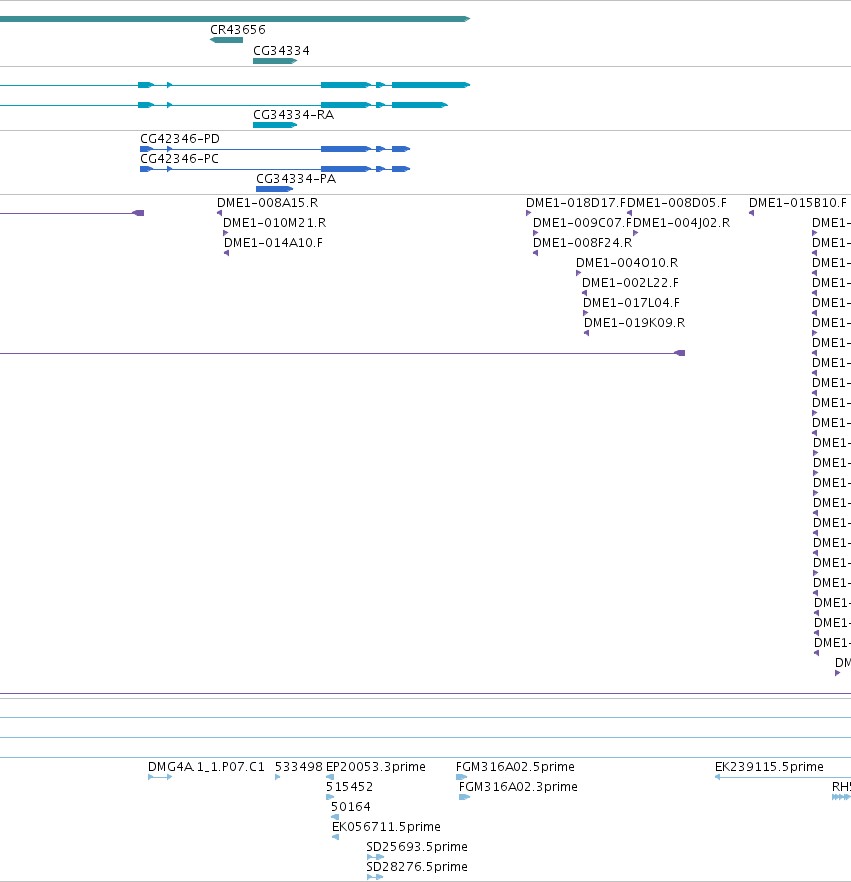This screenshot has height=882, width=851.
Task: Click the SD28276.5prime label
Action: pos(417,867)
